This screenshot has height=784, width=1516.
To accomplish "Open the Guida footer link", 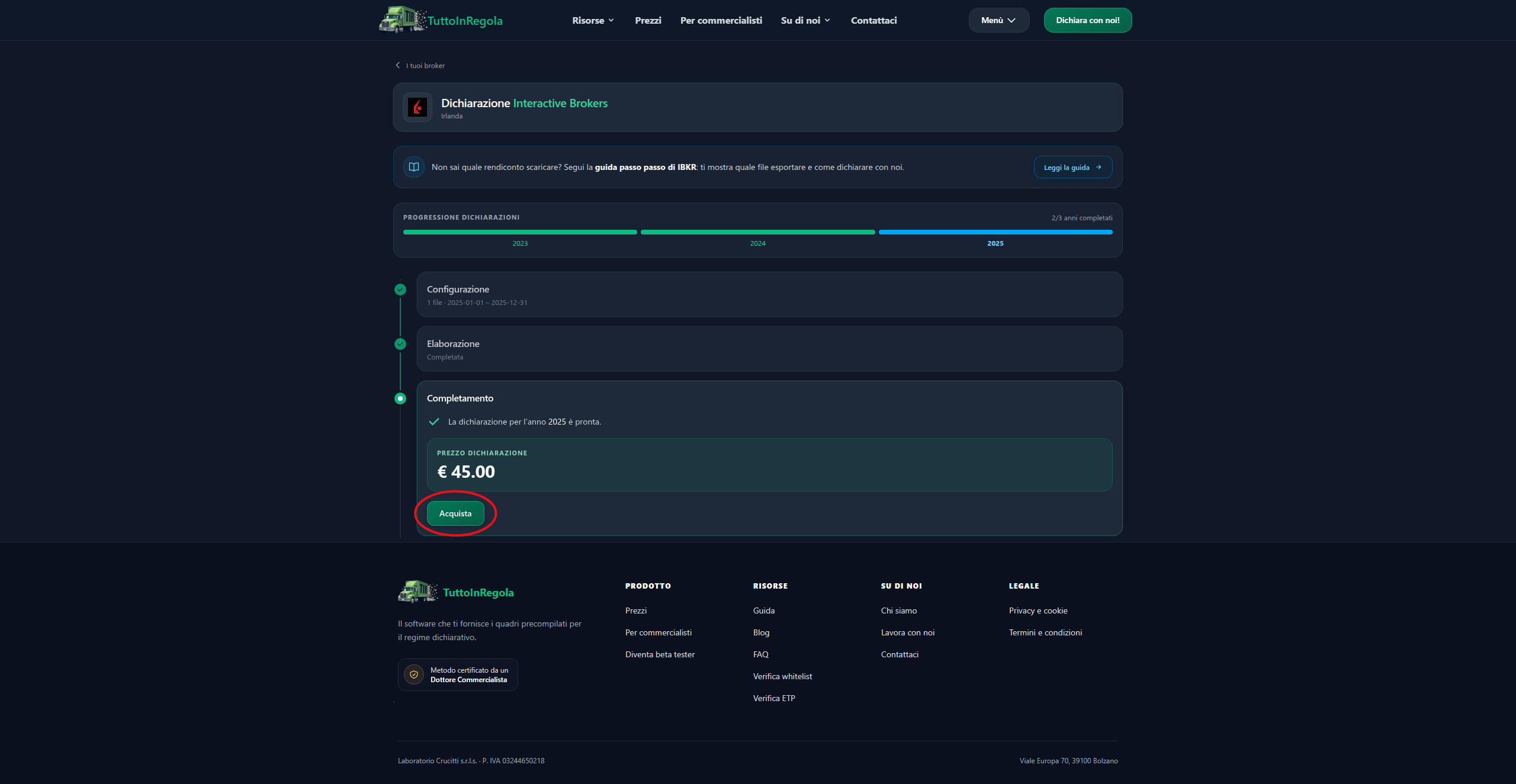I will pyautogui.click(x=763, y=611).
